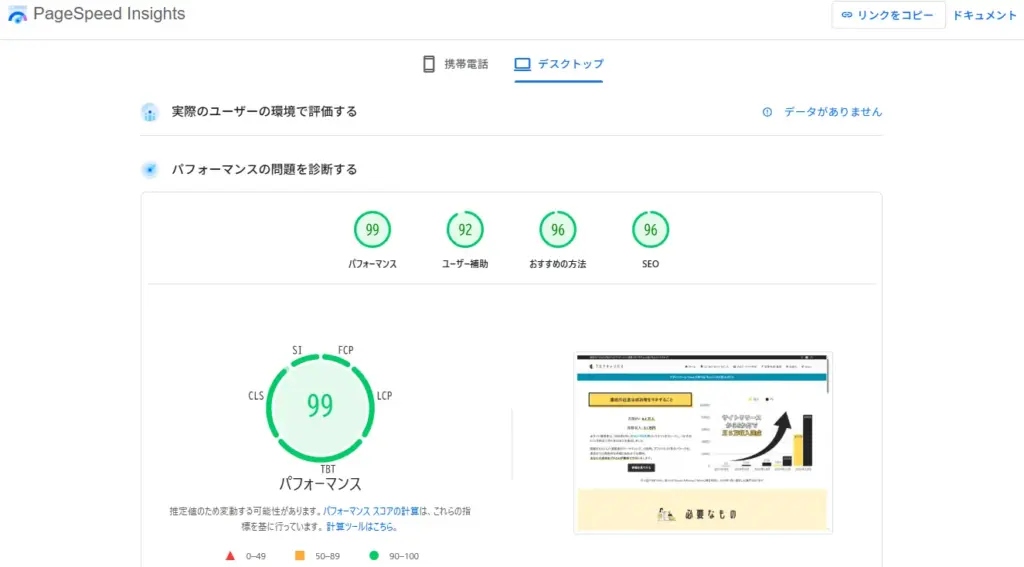
Task: Click the 90–100 legend text
Action: tap(404, 557)
